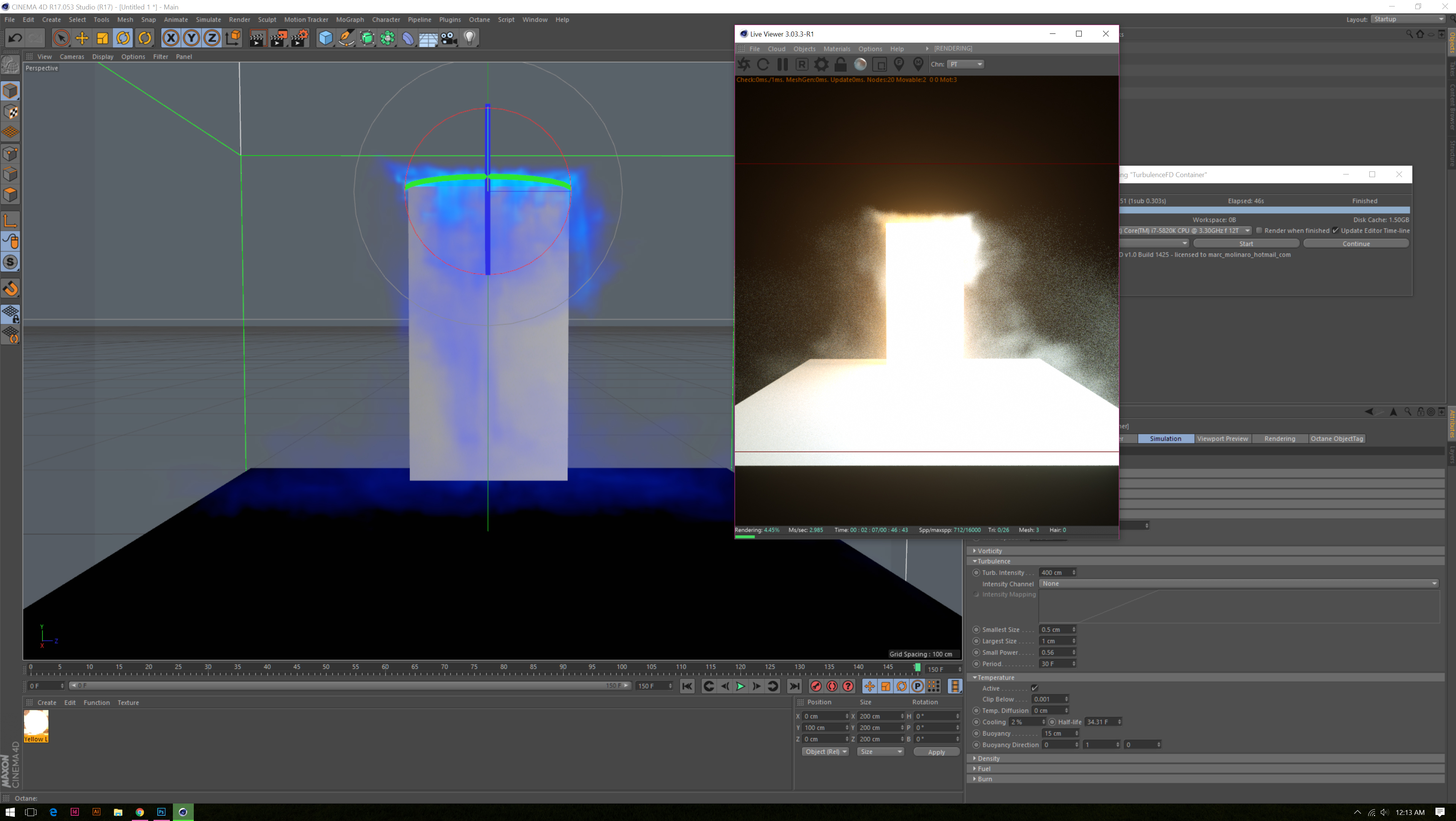Click Apply in coordinates panel
Screen dimensions: 1456x821
(x=936, y=752)
